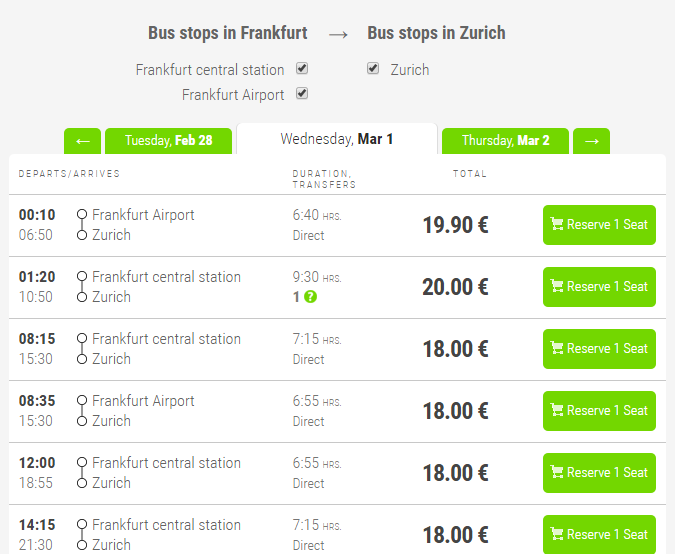The height and width of the screenshot is (554, 675).
Task: Click the transfer count for 01:20 trip
Action: point(296,297)
